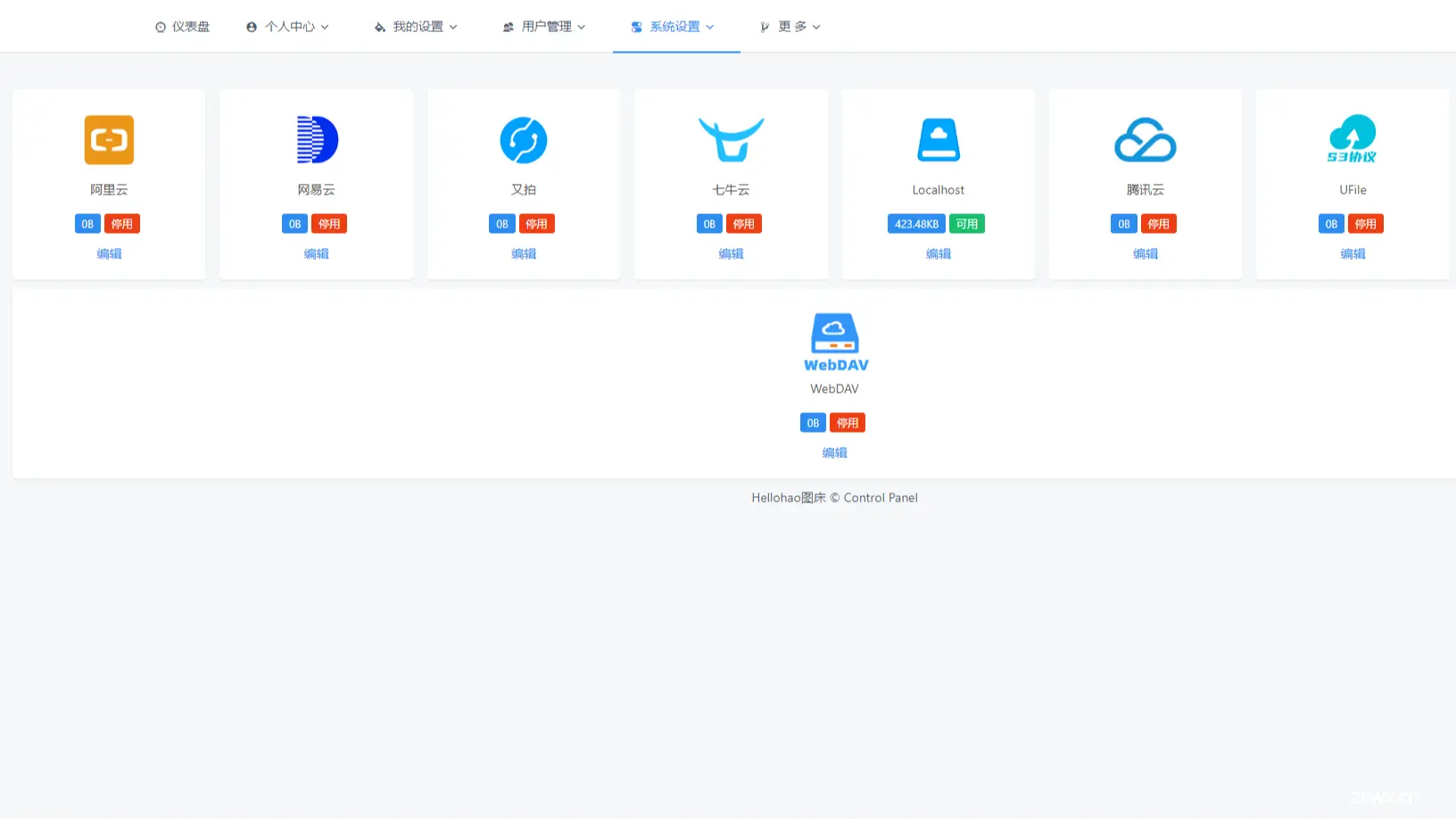Click the 腾讯云 cloud logo
1456x820 pixels.
pyautogui.click(x=1146, y=140)
